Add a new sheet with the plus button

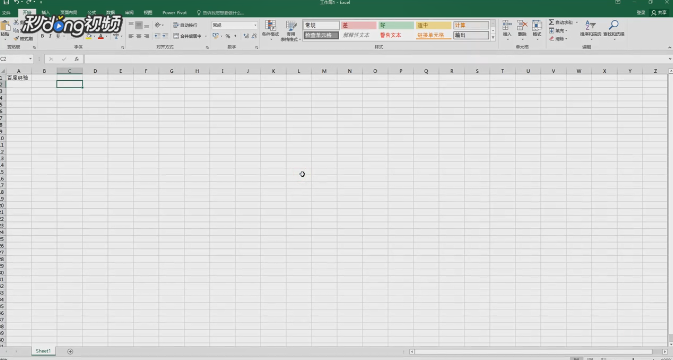coord(70,351)
